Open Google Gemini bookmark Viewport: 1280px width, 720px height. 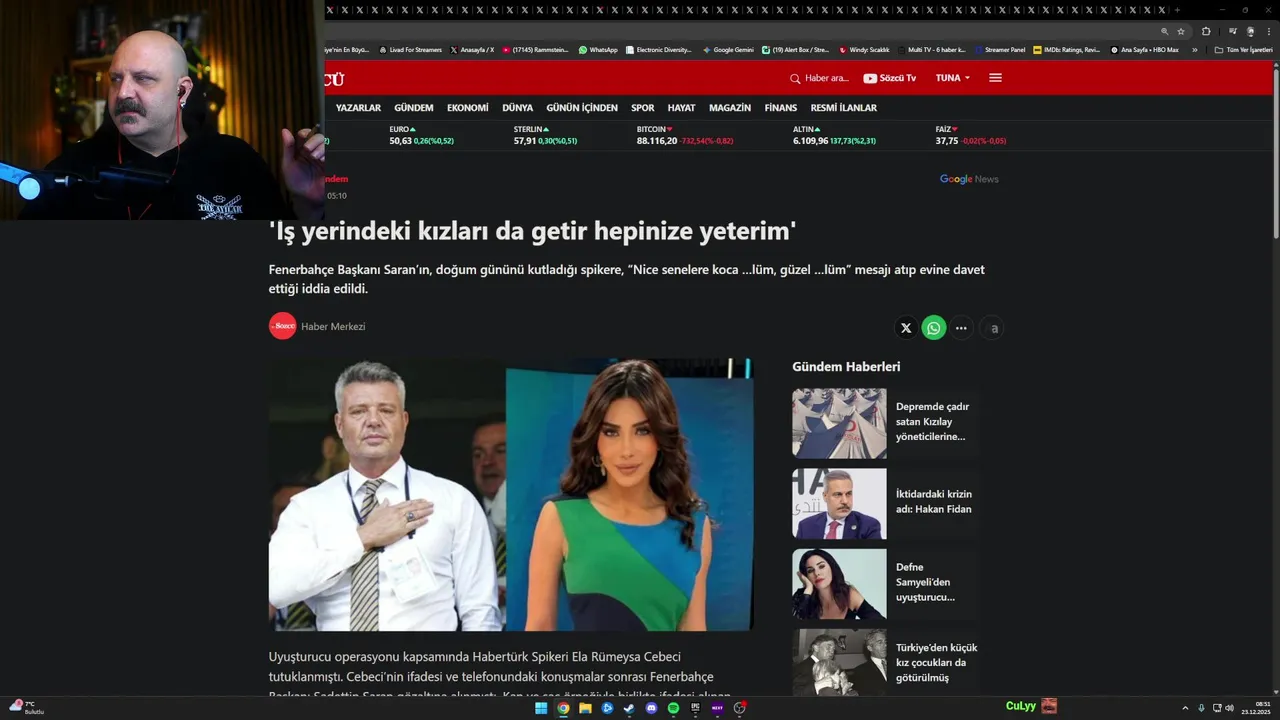(x=728, y=50)
